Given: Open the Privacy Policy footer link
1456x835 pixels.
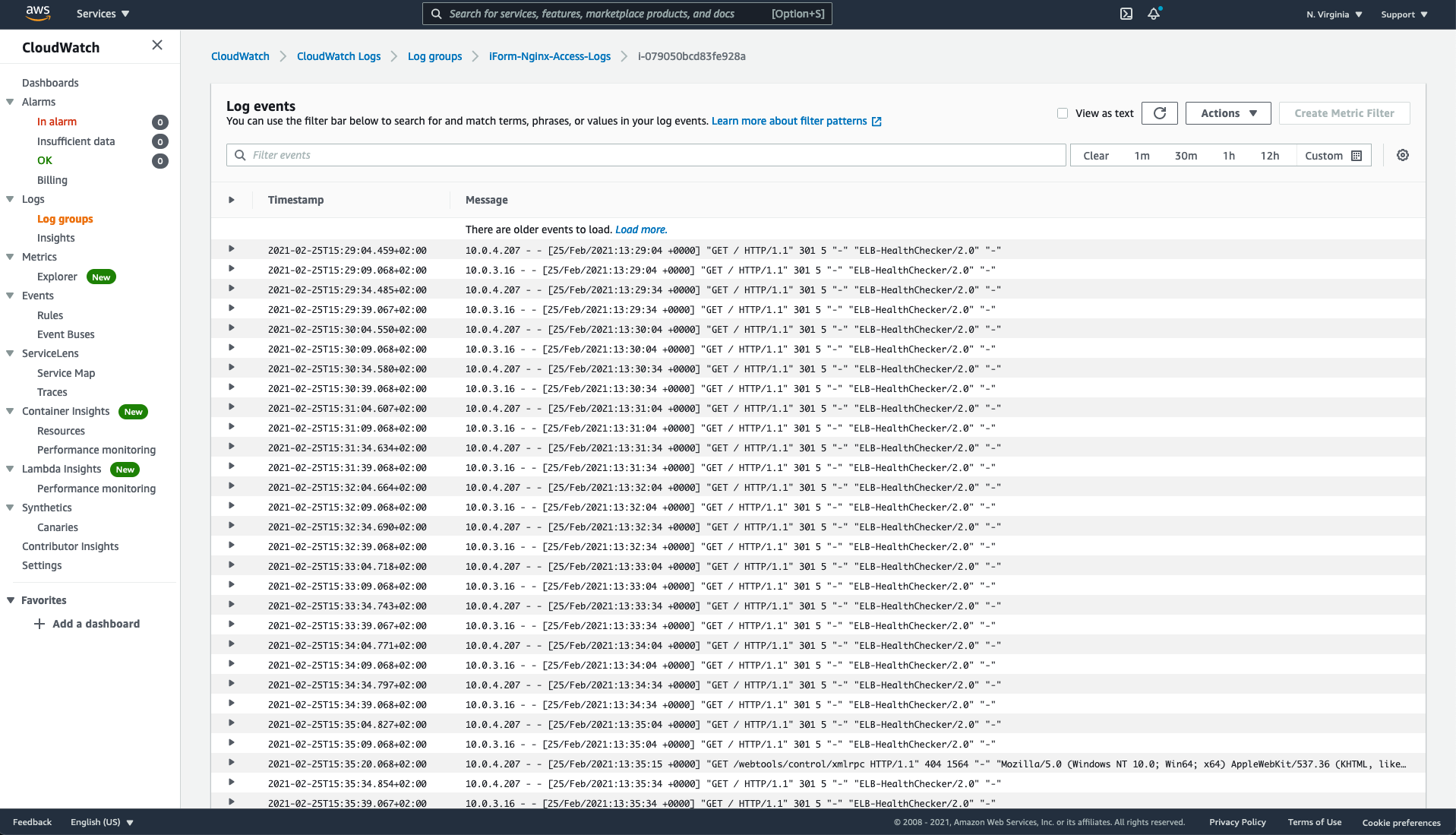Looking at the screenshot, I should coord(1237,822).
